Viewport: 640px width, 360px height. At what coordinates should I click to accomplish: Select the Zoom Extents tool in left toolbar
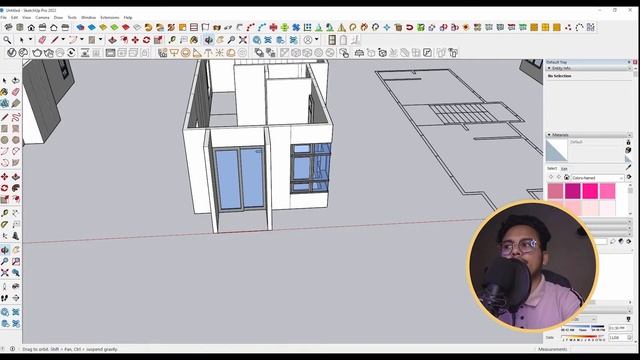[x=4, y=273]
